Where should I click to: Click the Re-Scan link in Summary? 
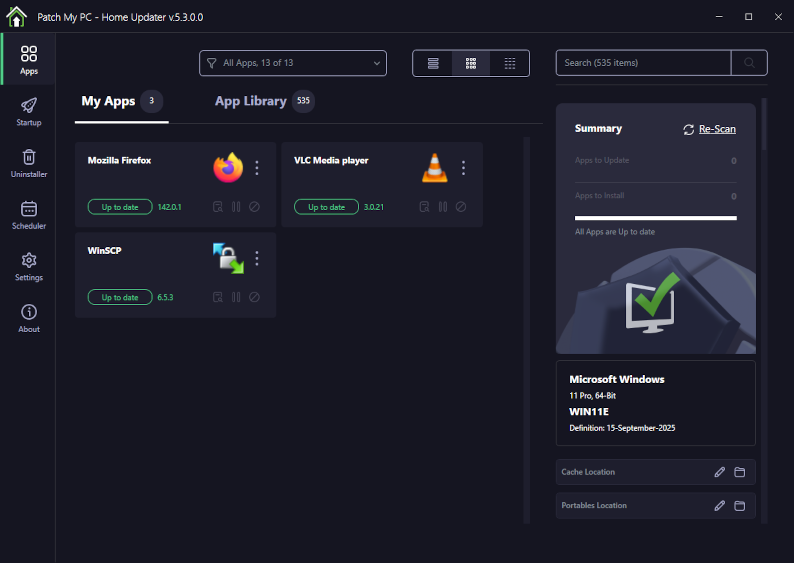[x=717, y=129]
